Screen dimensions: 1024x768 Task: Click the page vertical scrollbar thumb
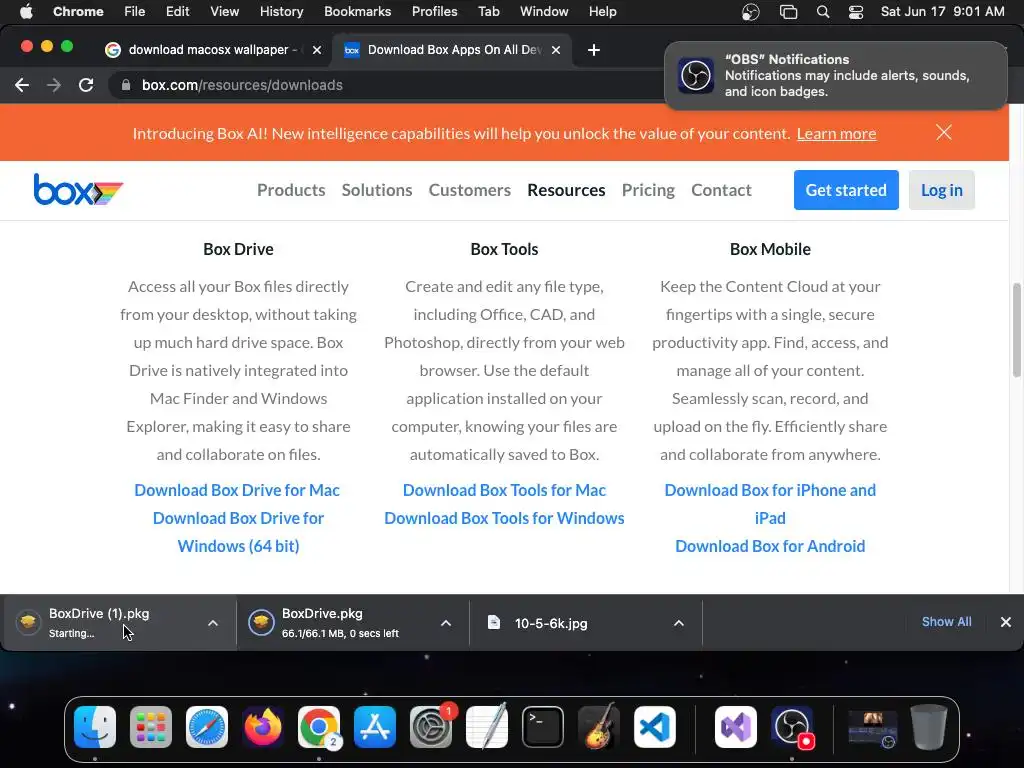(1016, 330)
